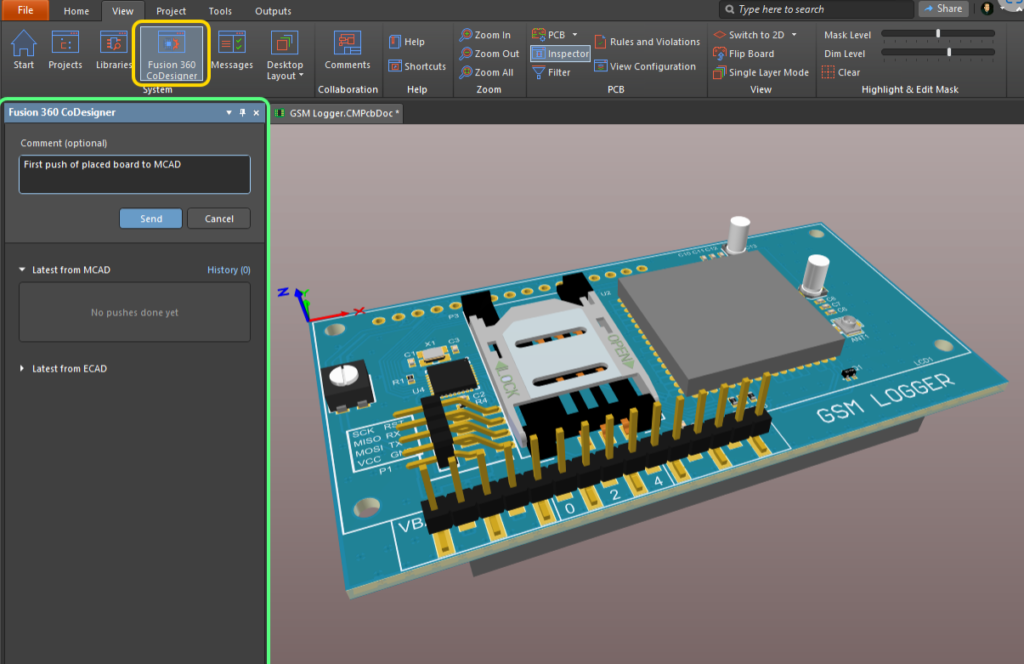
Task: Click the Start home icon
Action: pos(24,50)
